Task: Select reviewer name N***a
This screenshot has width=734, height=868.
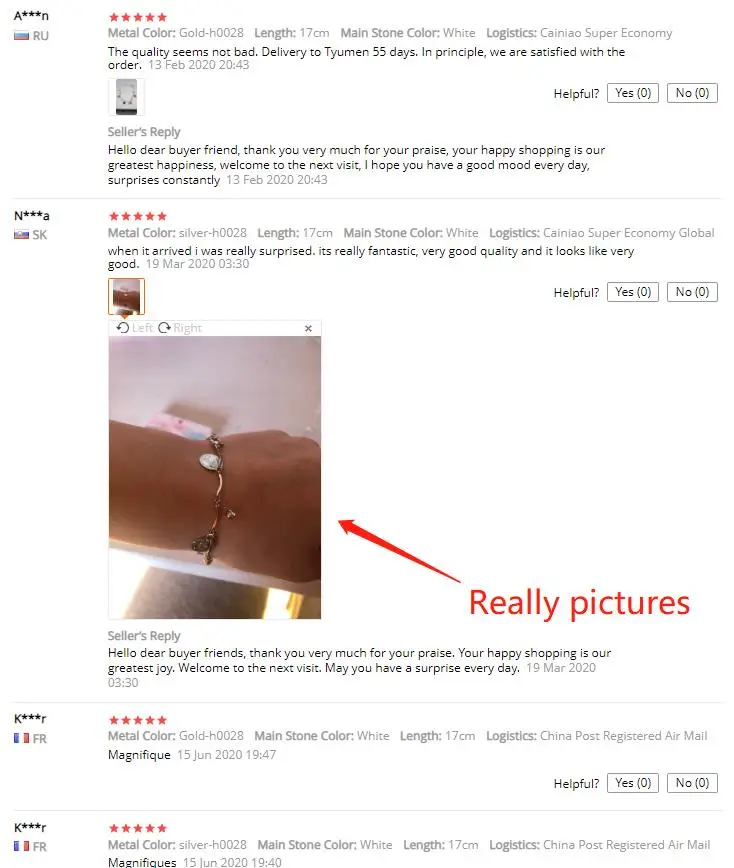Action: (32, 215)
